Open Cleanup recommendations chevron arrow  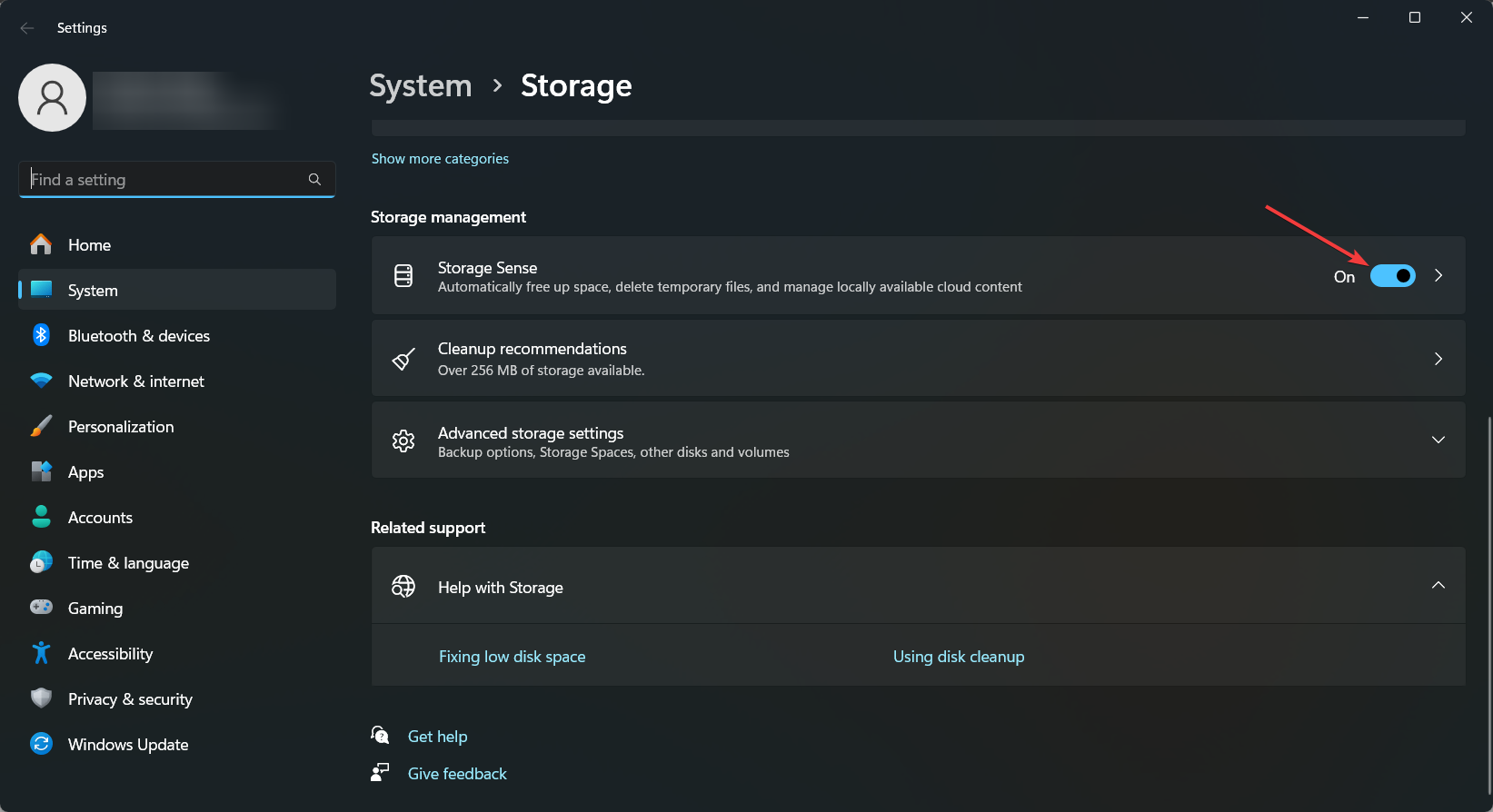pos(1438,359)
